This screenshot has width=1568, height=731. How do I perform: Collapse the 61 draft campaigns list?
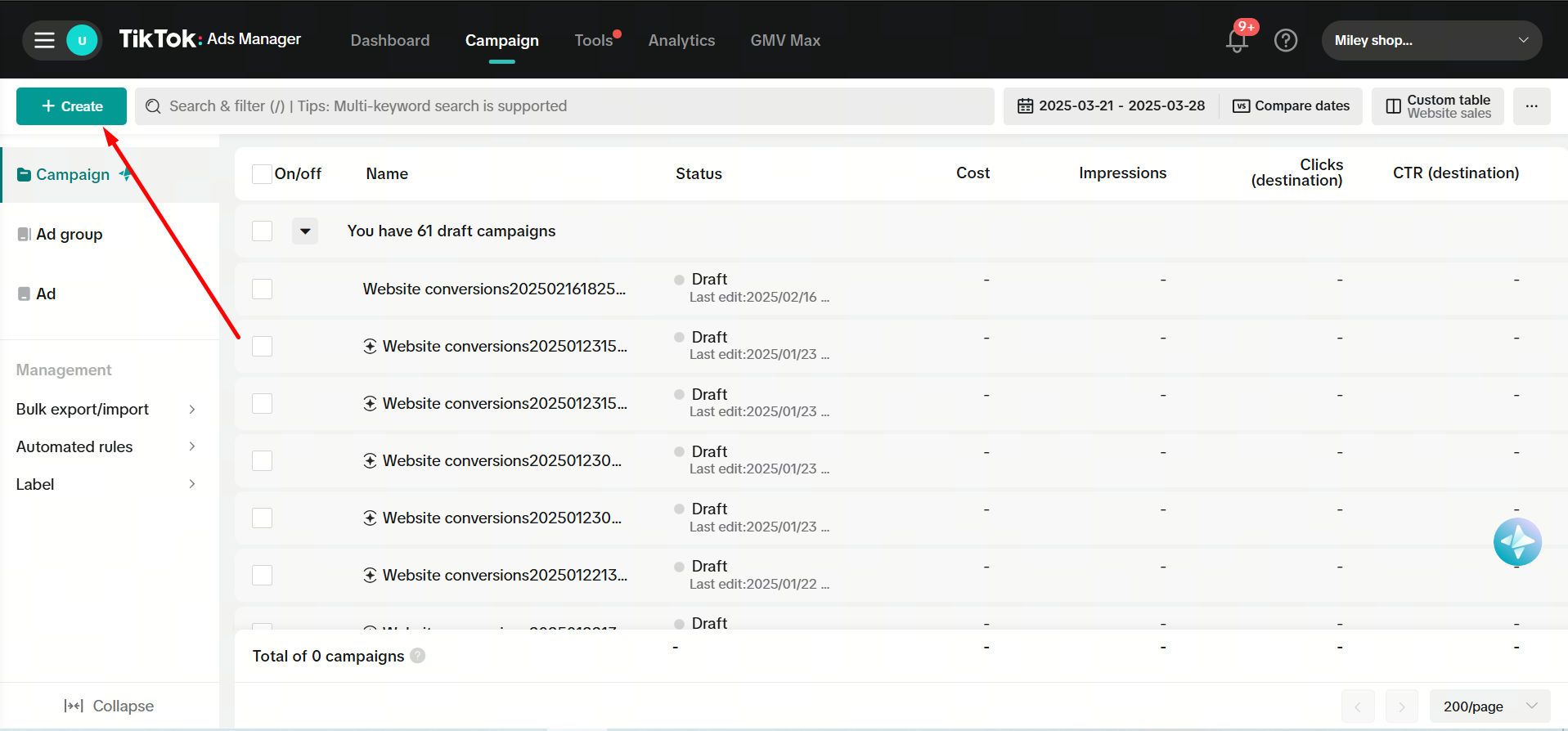click(x=305, y=231)
